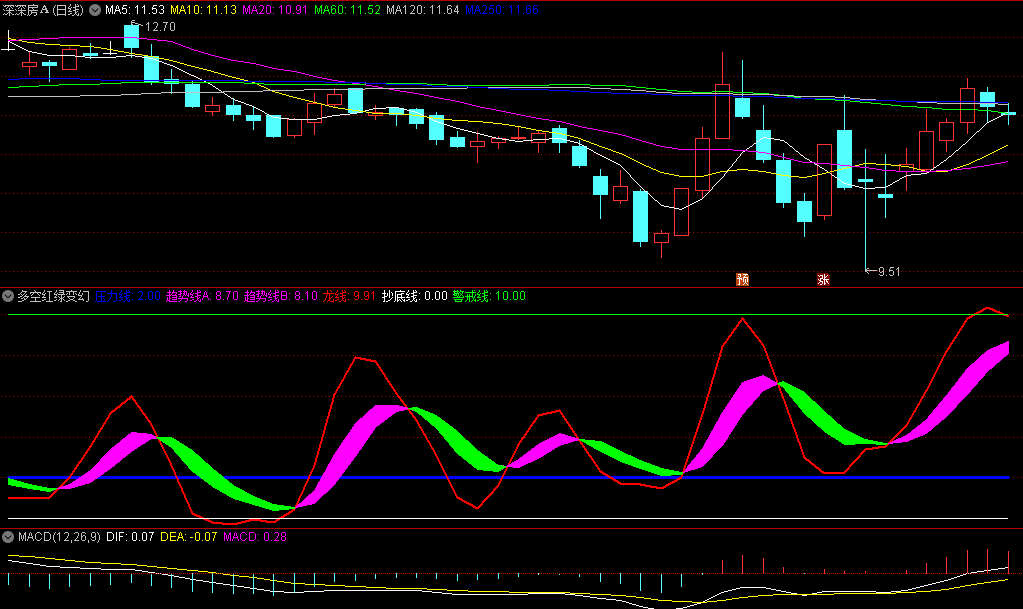Image resolution: width=1023 pixels, height=609 pixels.
Task: Click the DEA: -0.07 value
Action: pyautogui.click(x=189, y=537)
